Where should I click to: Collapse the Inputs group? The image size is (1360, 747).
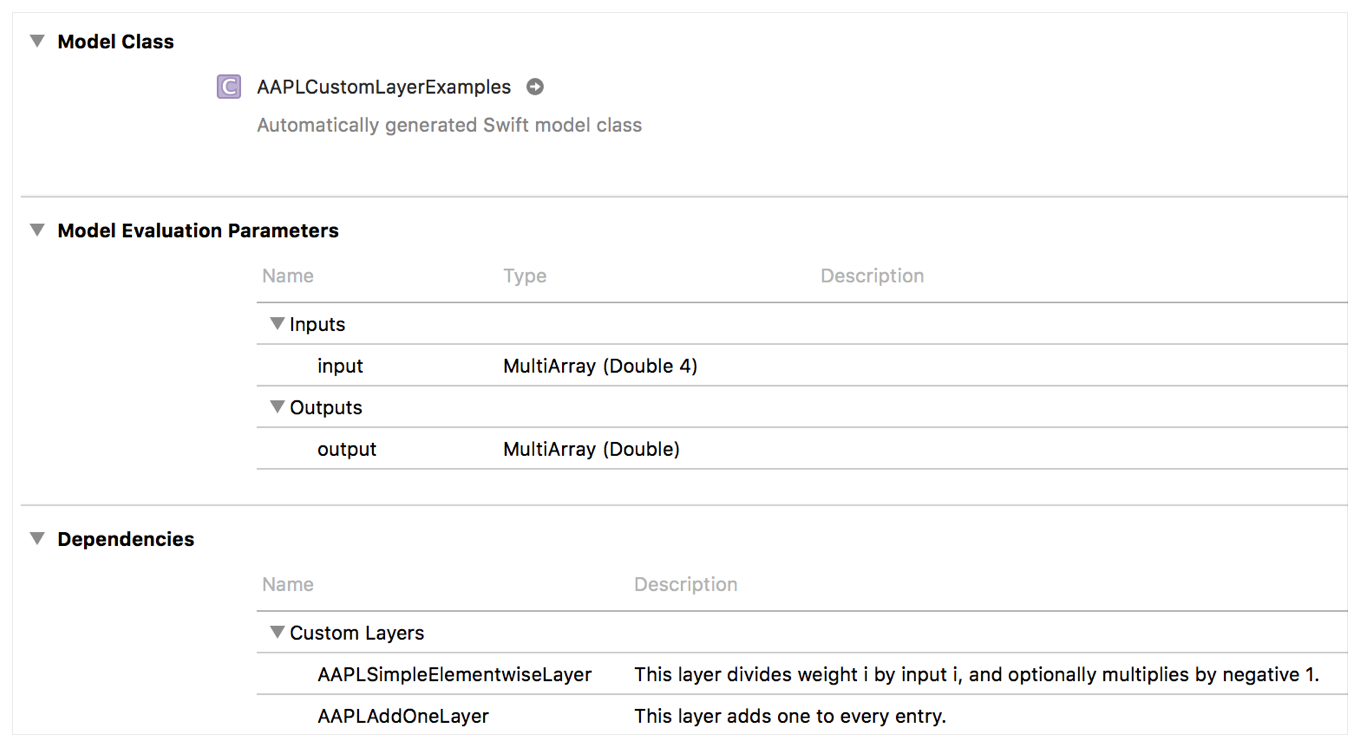point(277,324)
